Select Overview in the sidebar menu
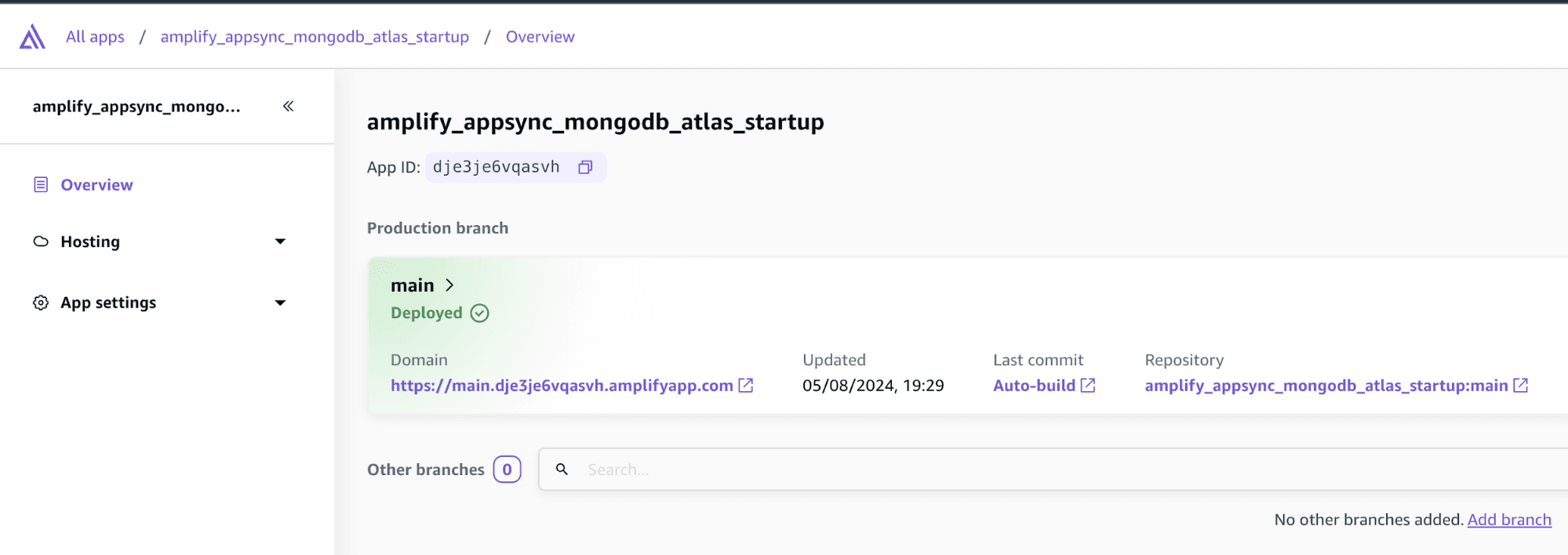 (96, 185)
